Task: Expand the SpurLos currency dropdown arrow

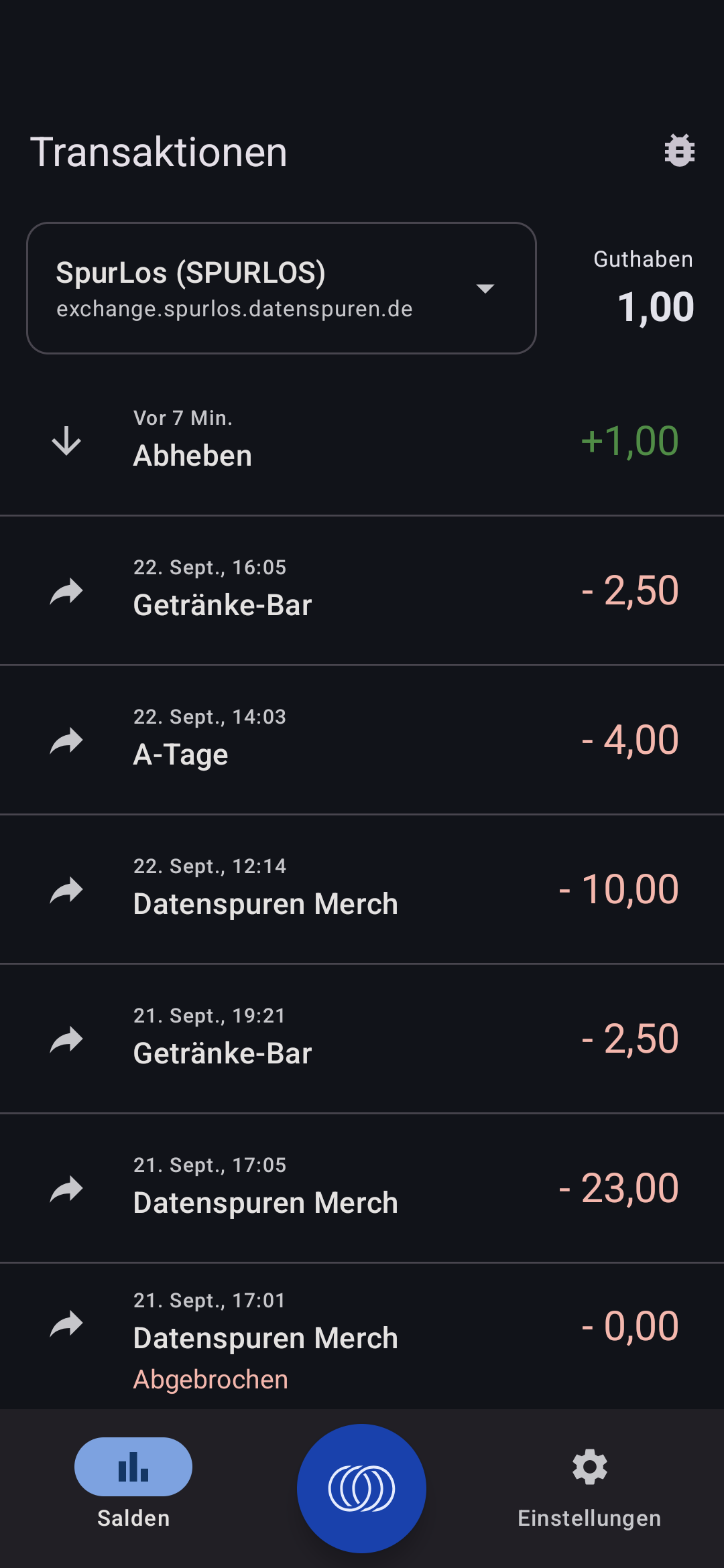Action: point(485,289)
